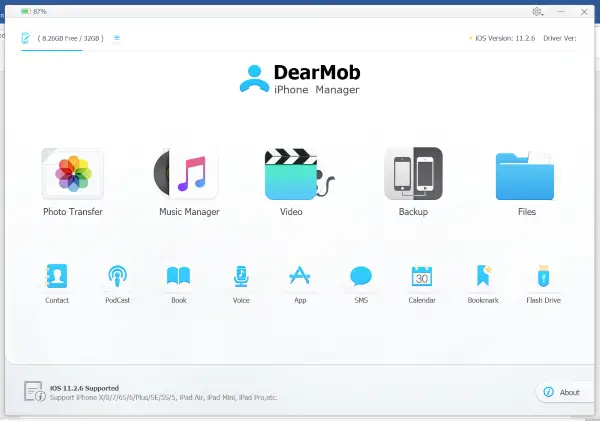The image size is (600, 421).
Task: Click the DearMob iPhone Manager logo
Action: [x=300, y=79]
